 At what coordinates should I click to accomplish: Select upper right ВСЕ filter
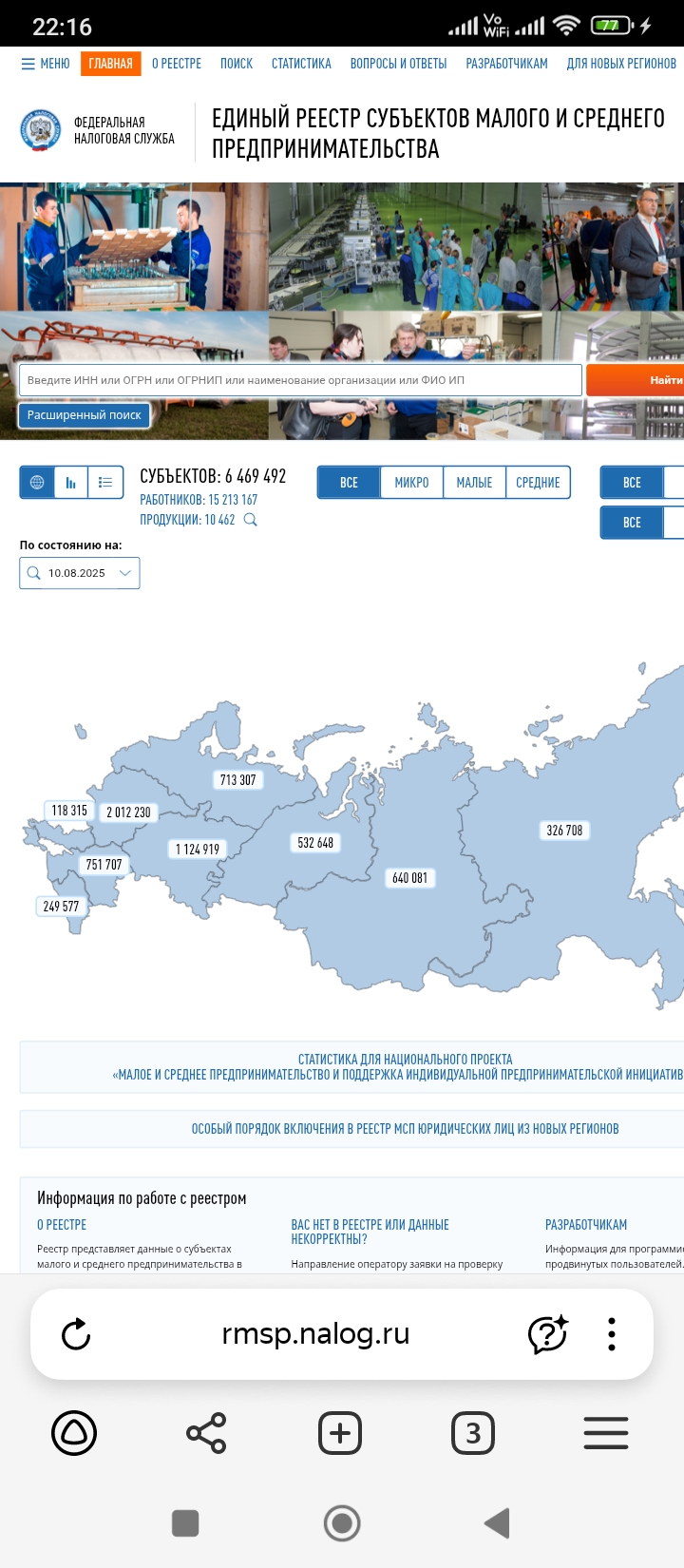coord(632,483)
